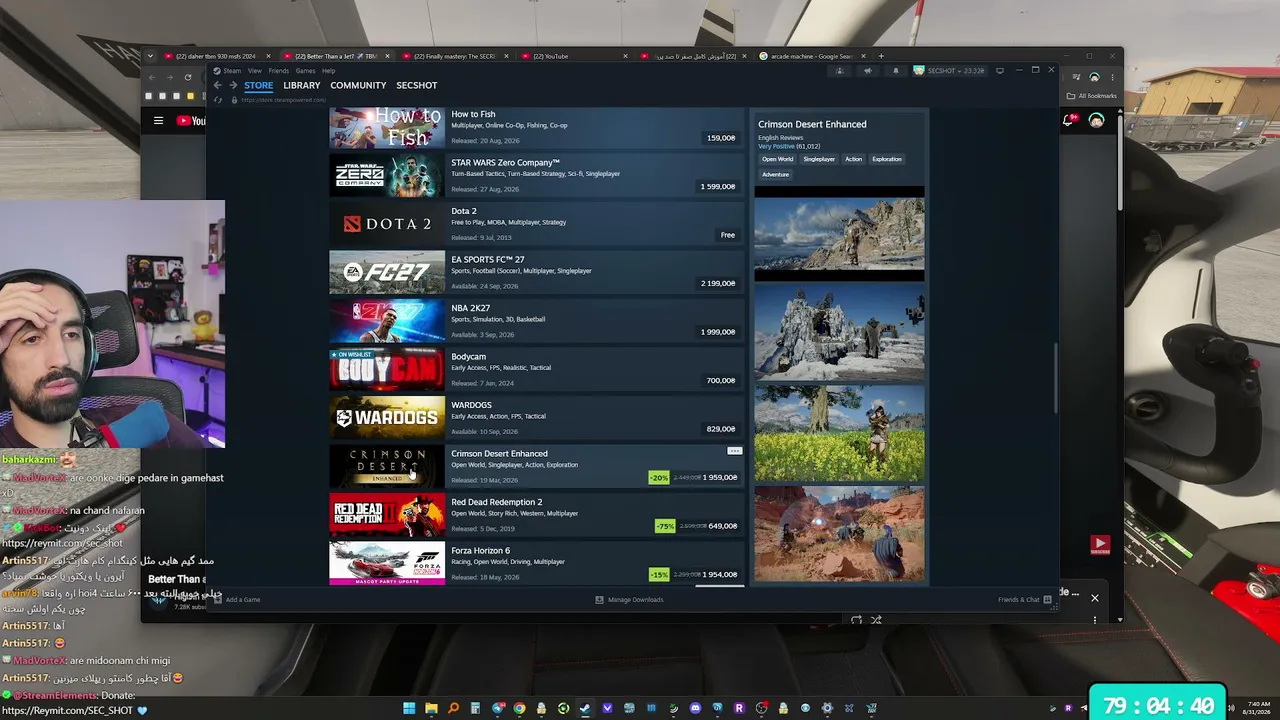Open the Steam menu
The width and height of the screenshot is (1280, 720).
(x=231, y=71)
